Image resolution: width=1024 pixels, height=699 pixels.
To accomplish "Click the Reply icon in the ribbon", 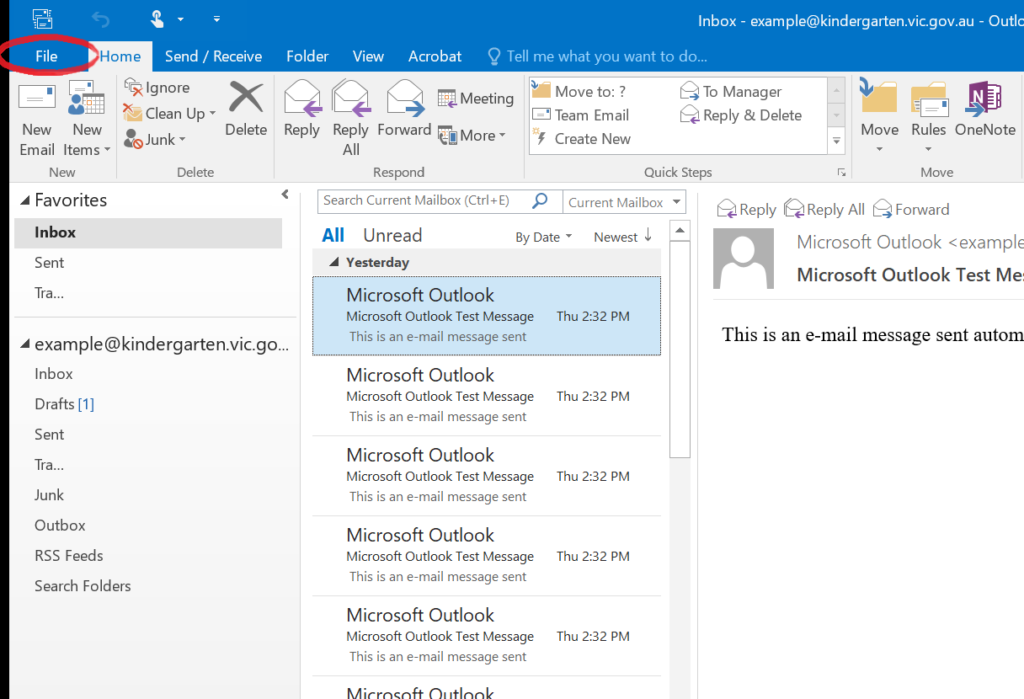I will (302, 98).
